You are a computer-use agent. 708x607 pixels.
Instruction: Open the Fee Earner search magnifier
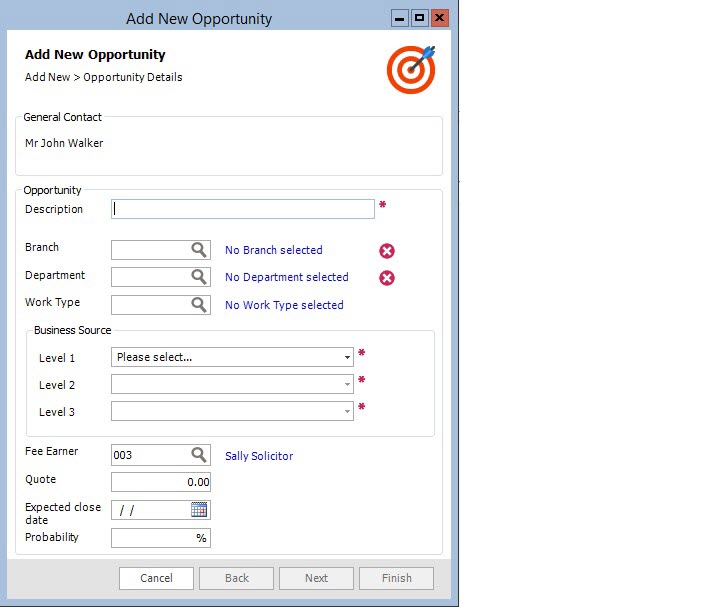click(x=199, y=455)
